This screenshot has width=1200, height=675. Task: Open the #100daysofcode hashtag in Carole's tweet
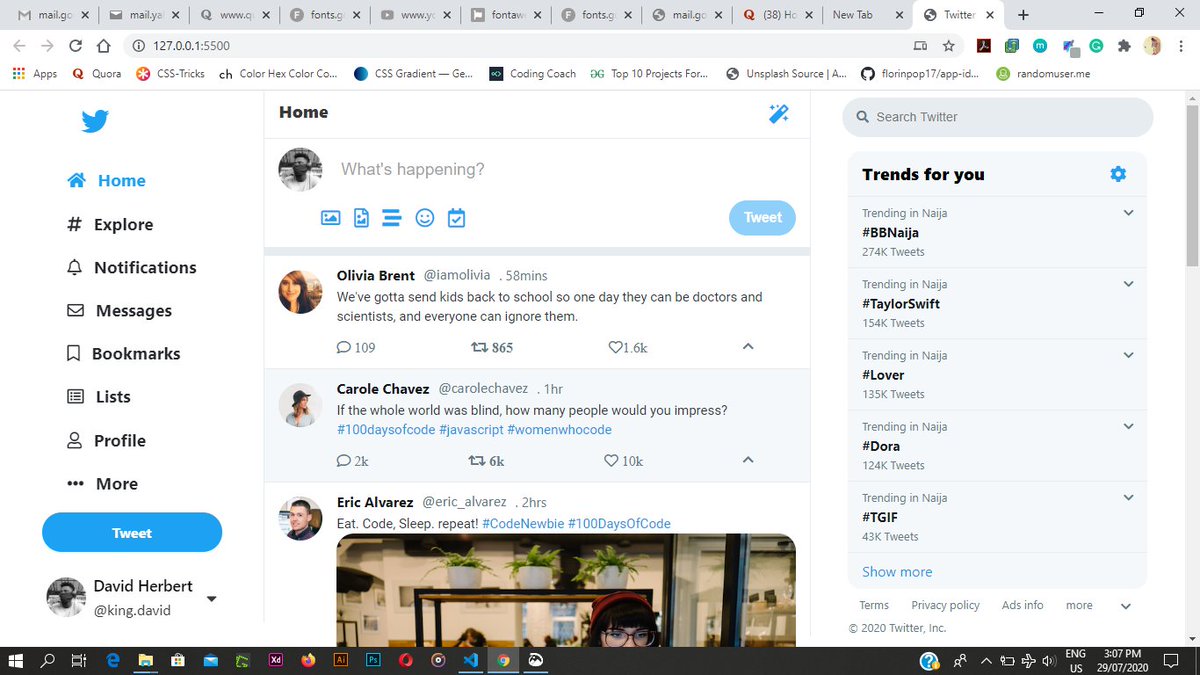(x=385, y=430)
